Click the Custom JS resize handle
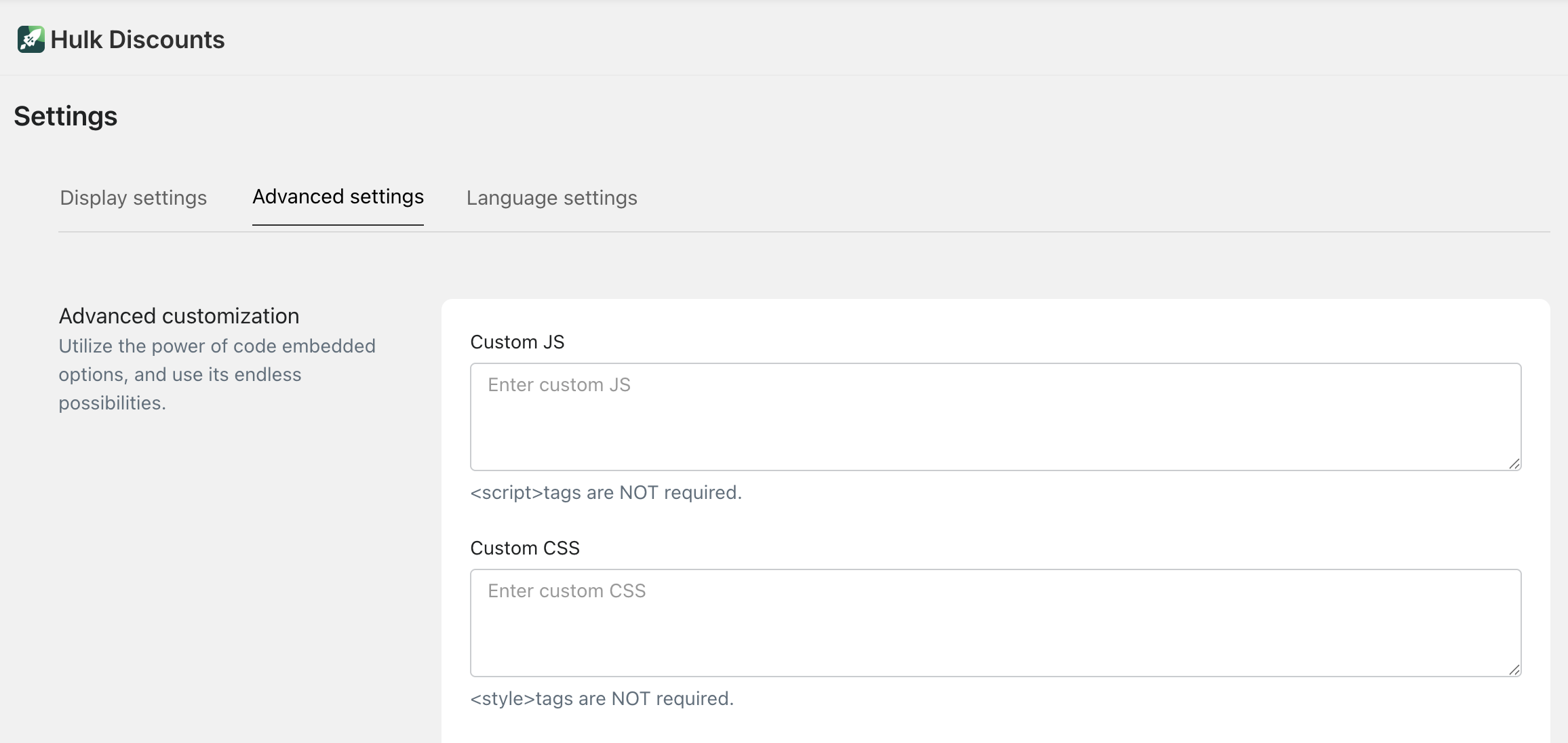This screenshot has height=743, width=1568. (x=1514, y=464)
